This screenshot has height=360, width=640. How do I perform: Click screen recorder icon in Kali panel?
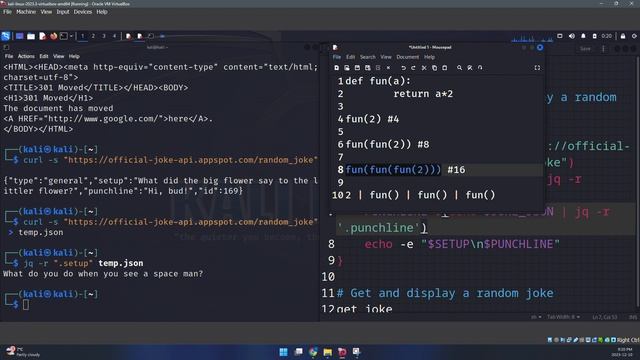(560, 36)
